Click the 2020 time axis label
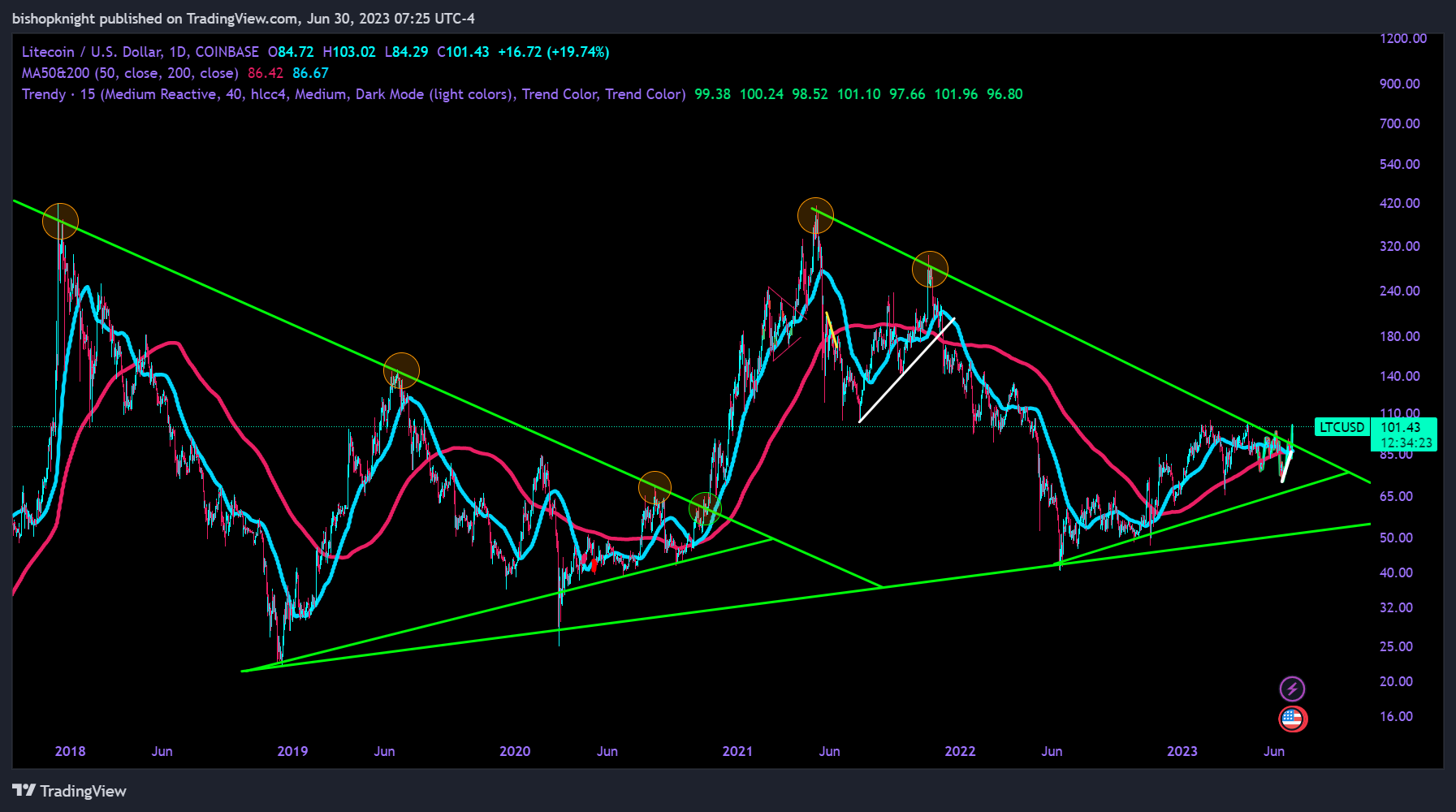Image resolution: width=1456 pixels, height=812 pixels. 515,751
